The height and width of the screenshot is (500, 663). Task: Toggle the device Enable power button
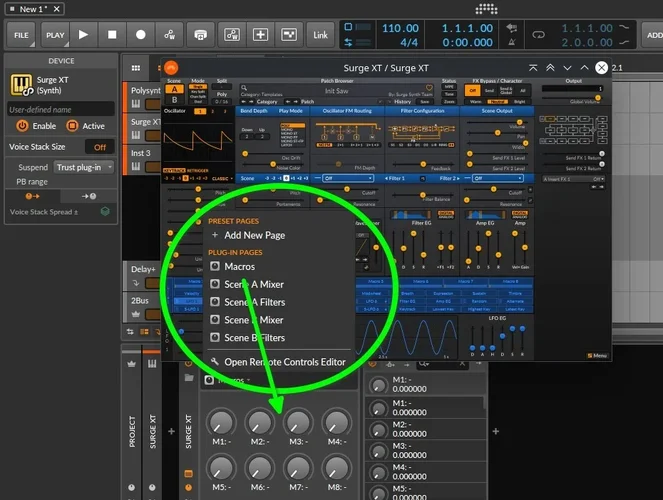tap(21, 126)
